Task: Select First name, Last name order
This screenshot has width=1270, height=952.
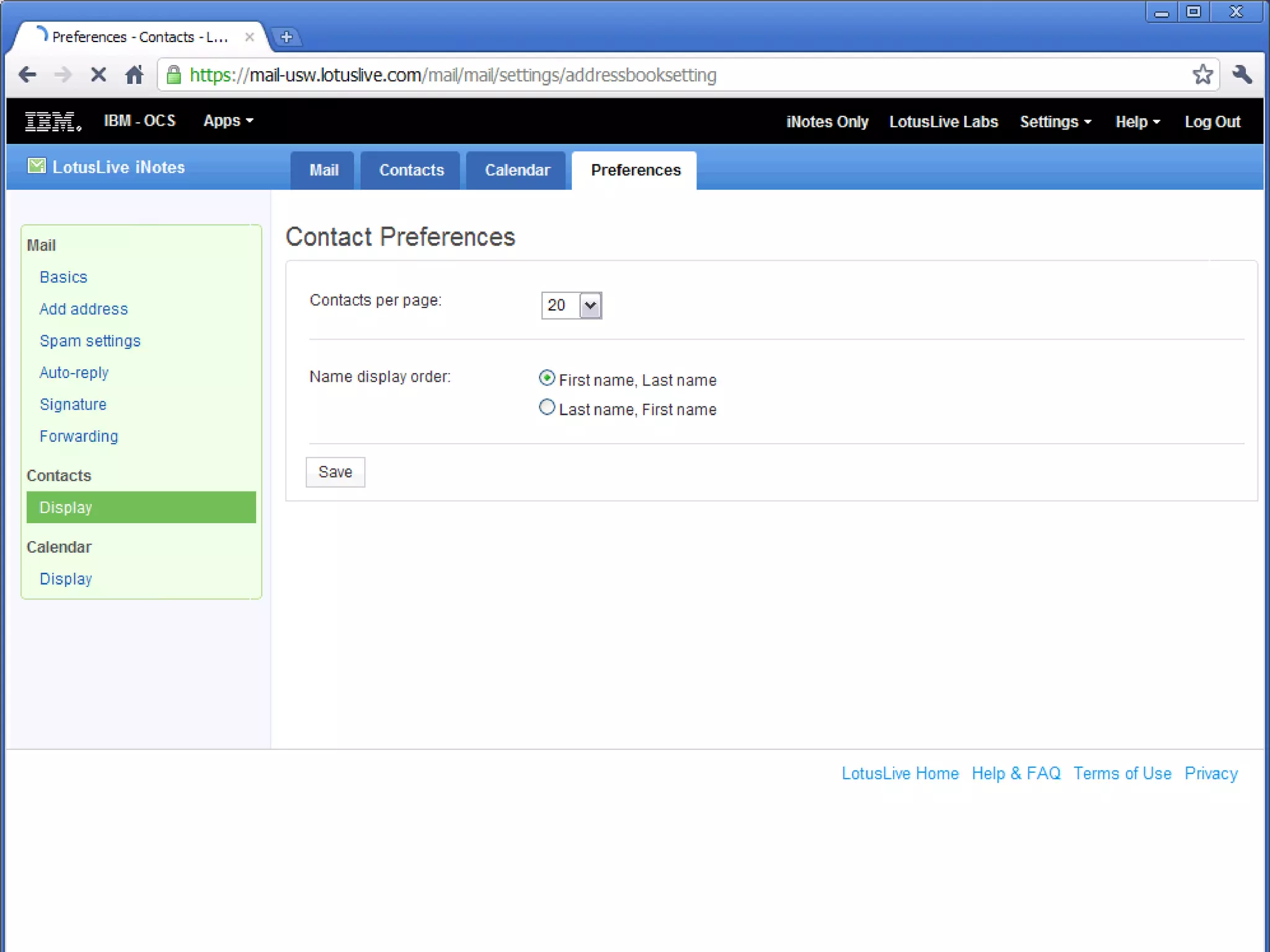Action: pyautogui.click(x=546, y=377)
